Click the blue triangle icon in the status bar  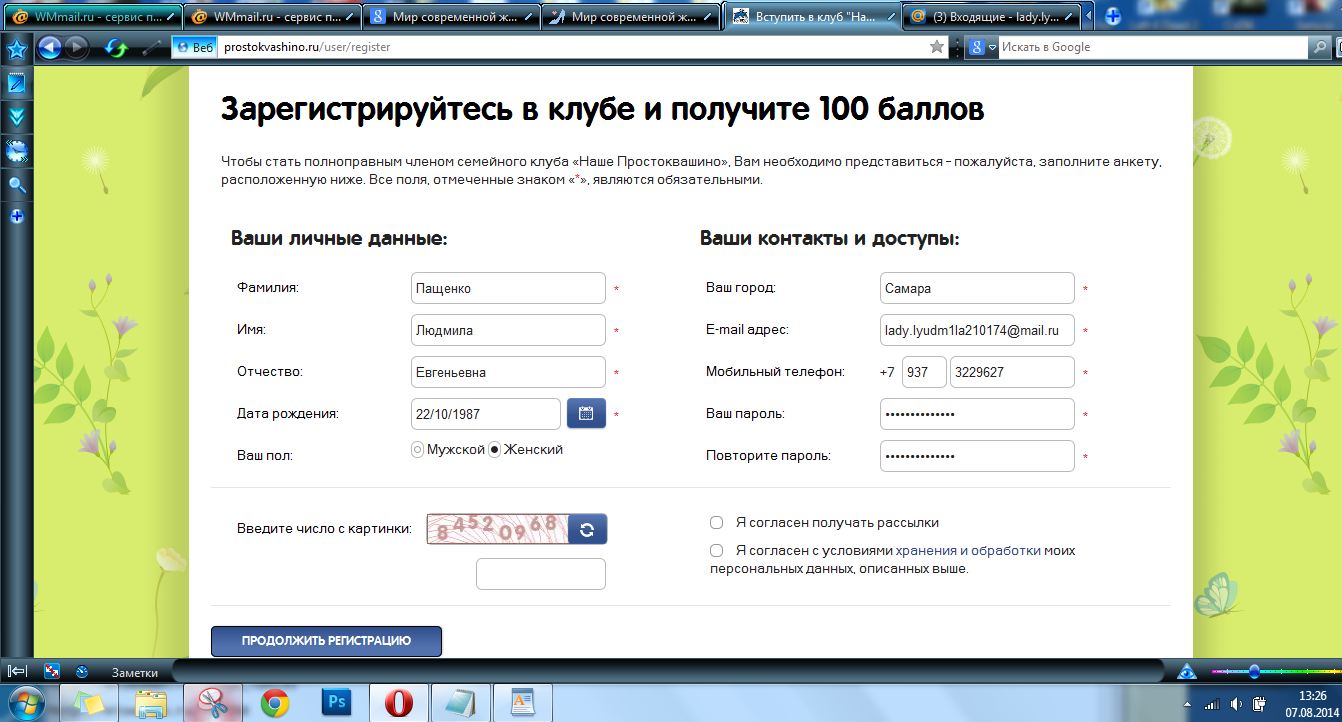click(1188, 671)
